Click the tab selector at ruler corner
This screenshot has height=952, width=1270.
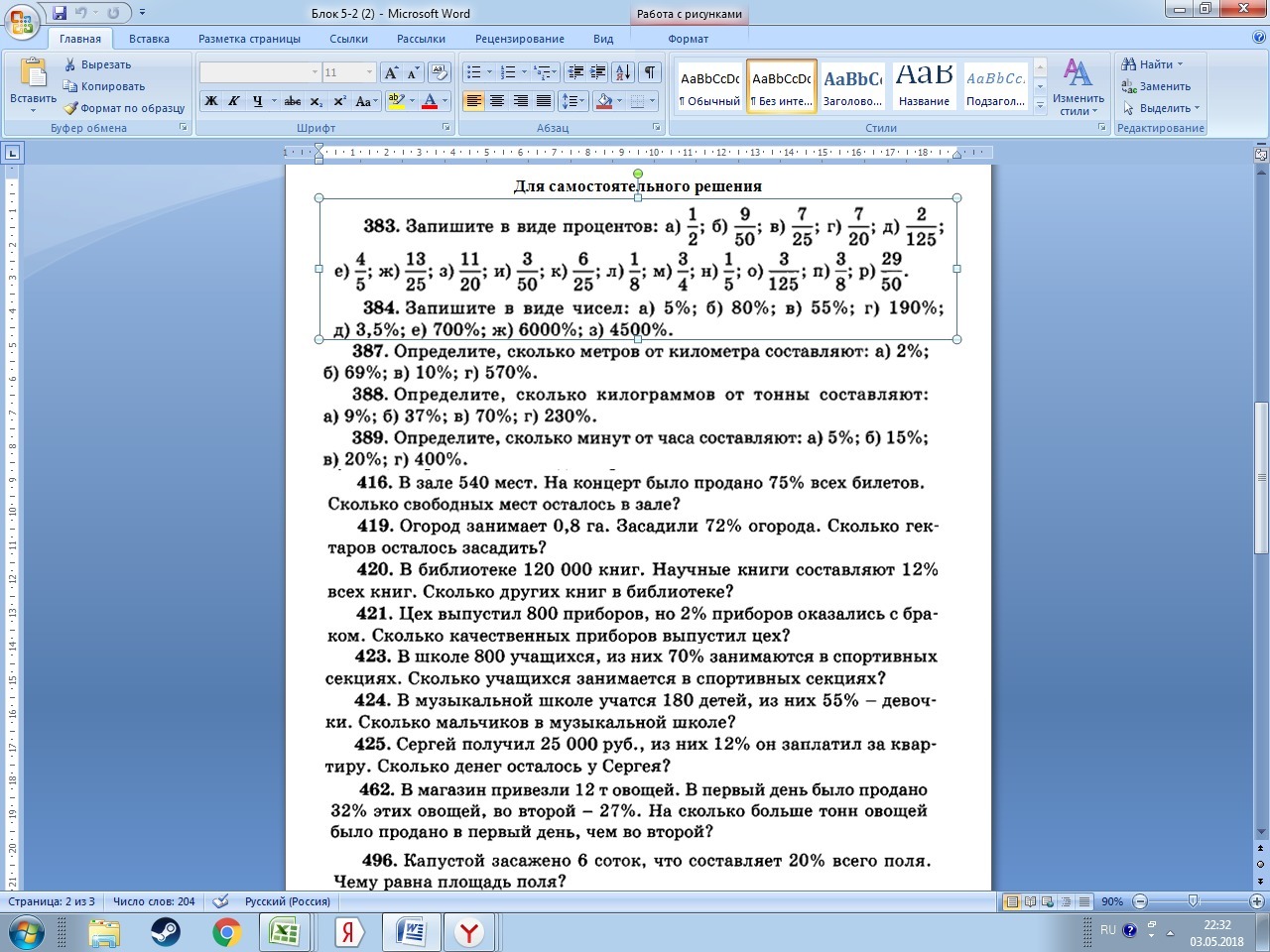(x=13, y=153)
